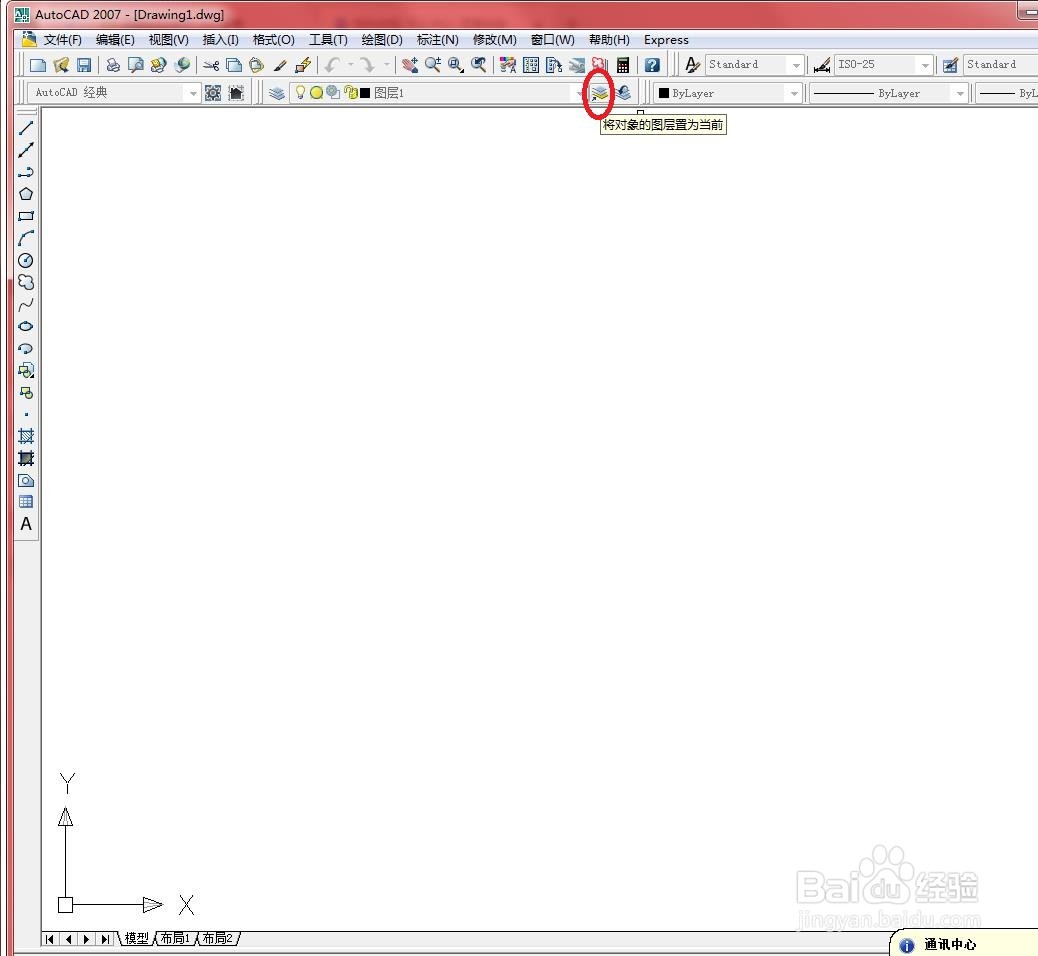Select the Line drawing tool

click(x=26, y=128)
